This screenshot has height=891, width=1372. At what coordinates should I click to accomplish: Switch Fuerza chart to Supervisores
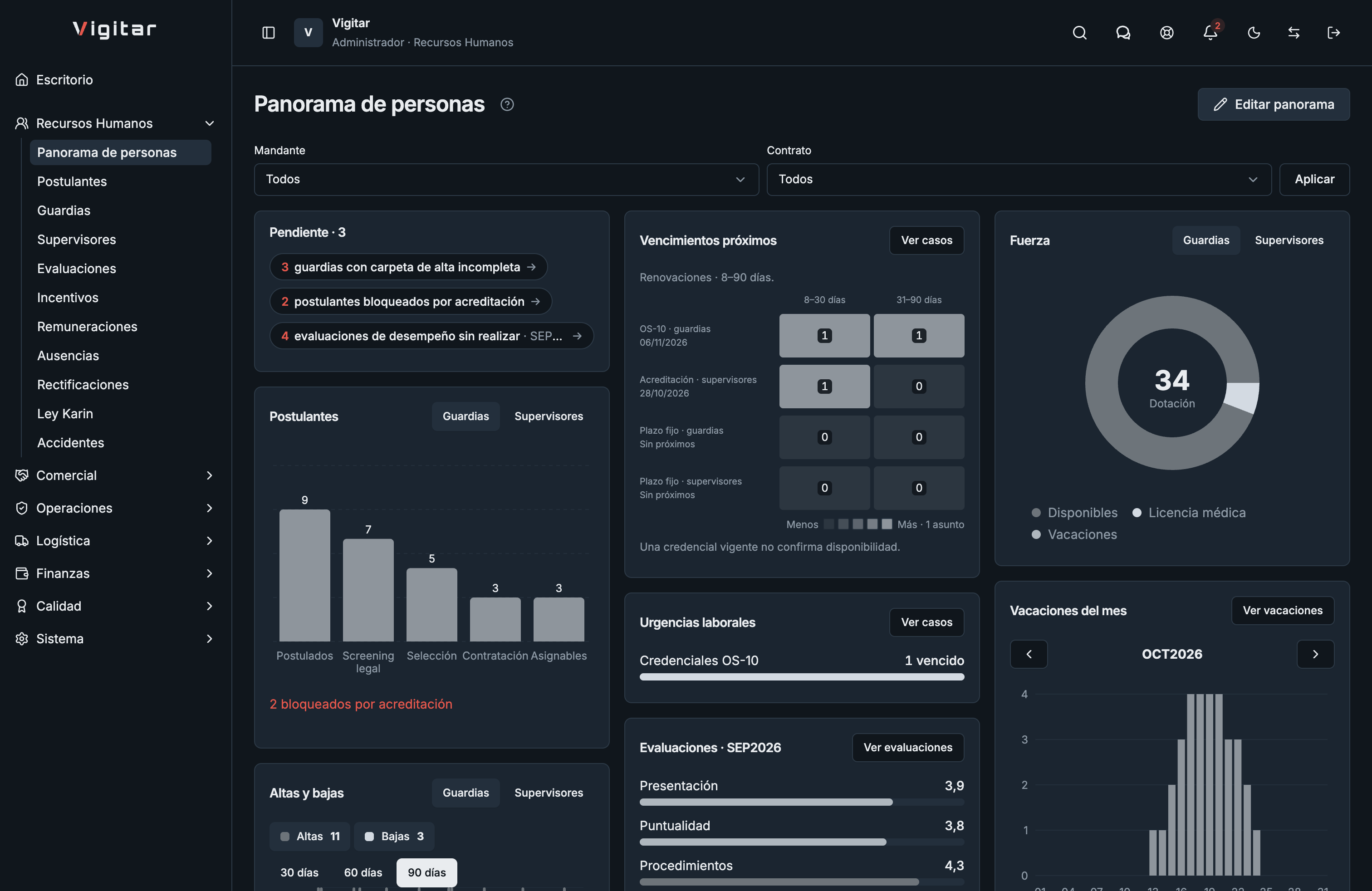click(1289, 240)
